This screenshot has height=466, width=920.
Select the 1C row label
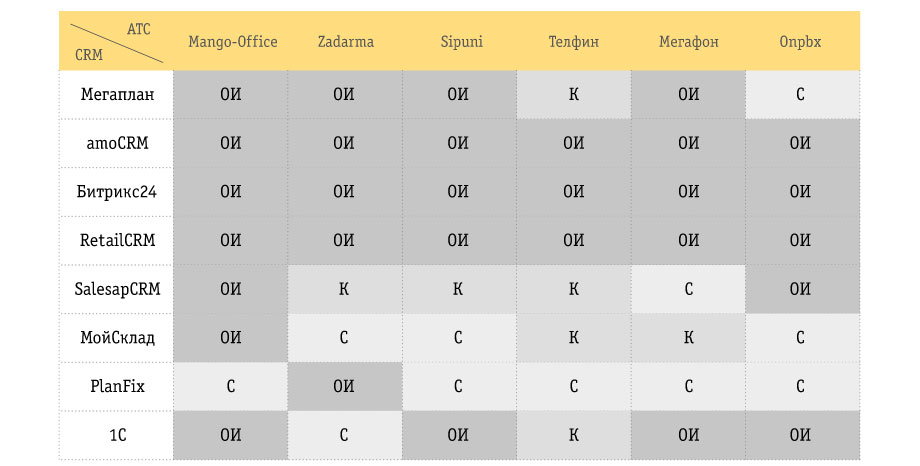117,435
